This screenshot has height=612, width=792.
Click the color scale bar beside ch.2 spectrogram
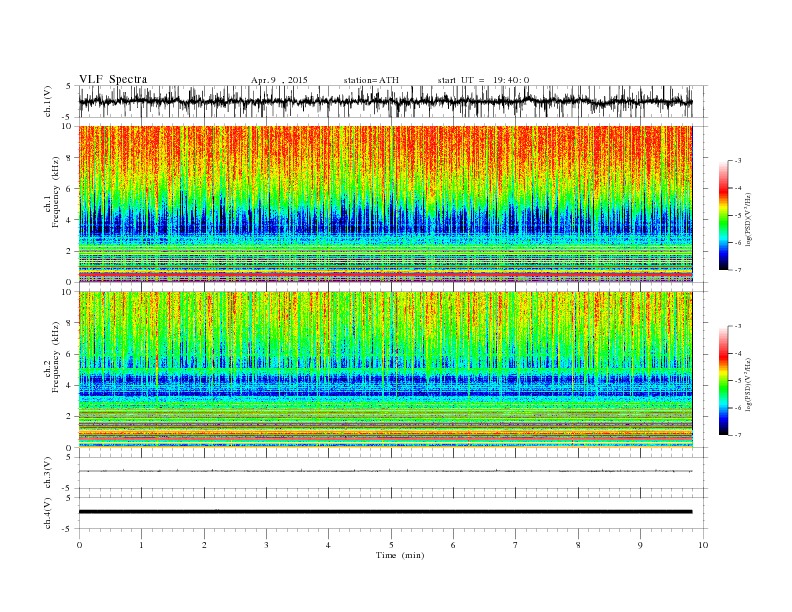click(724, 381)
